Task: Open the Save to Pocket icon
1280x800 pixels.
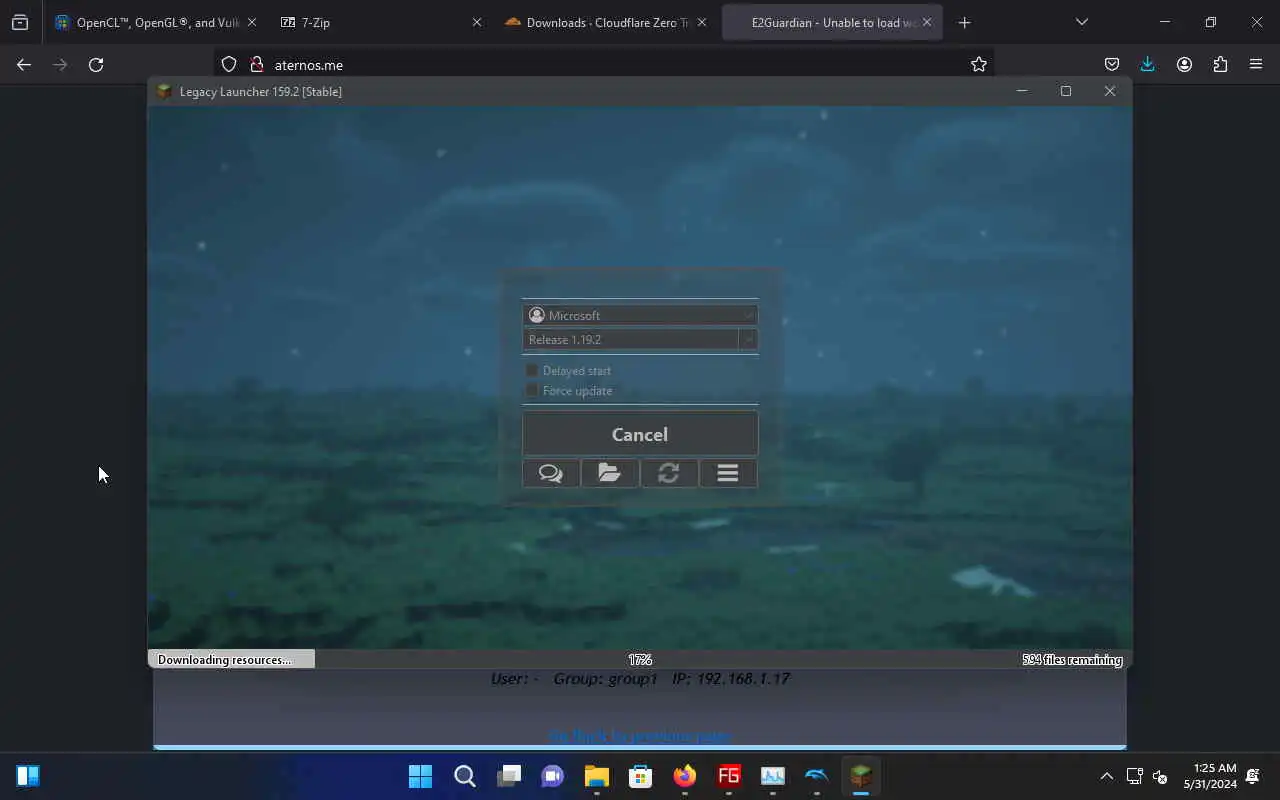Action: coord(1112,64)
